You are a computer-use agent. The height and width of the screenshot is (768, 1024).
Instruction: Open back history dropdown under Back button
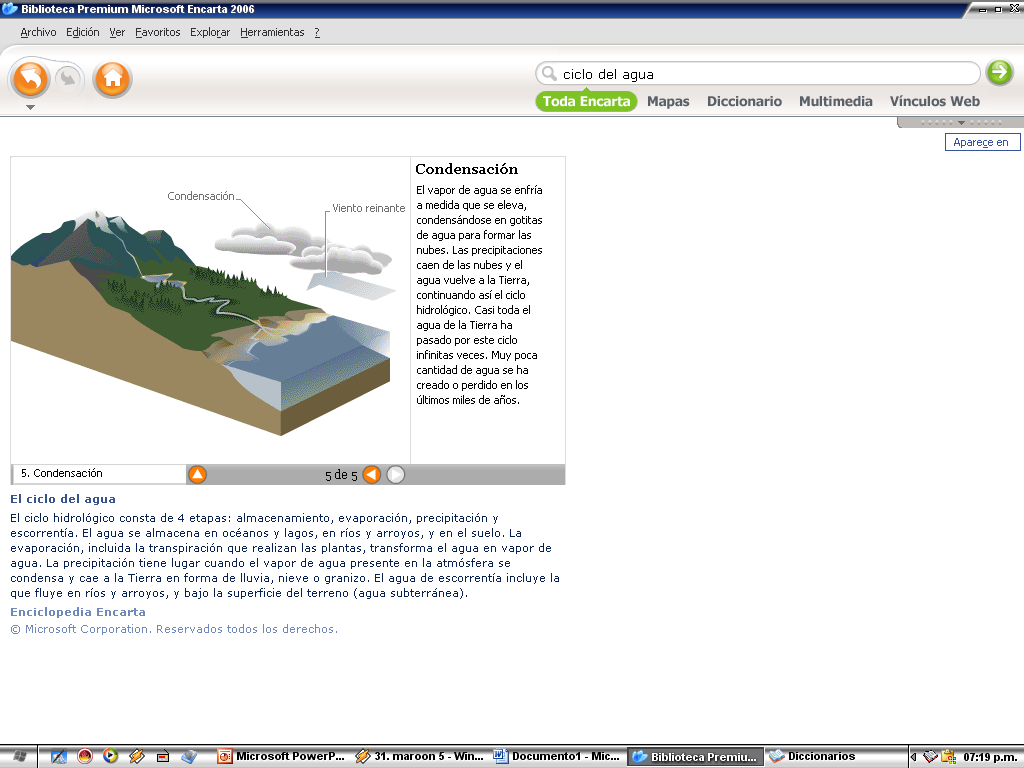pos(30,106)
